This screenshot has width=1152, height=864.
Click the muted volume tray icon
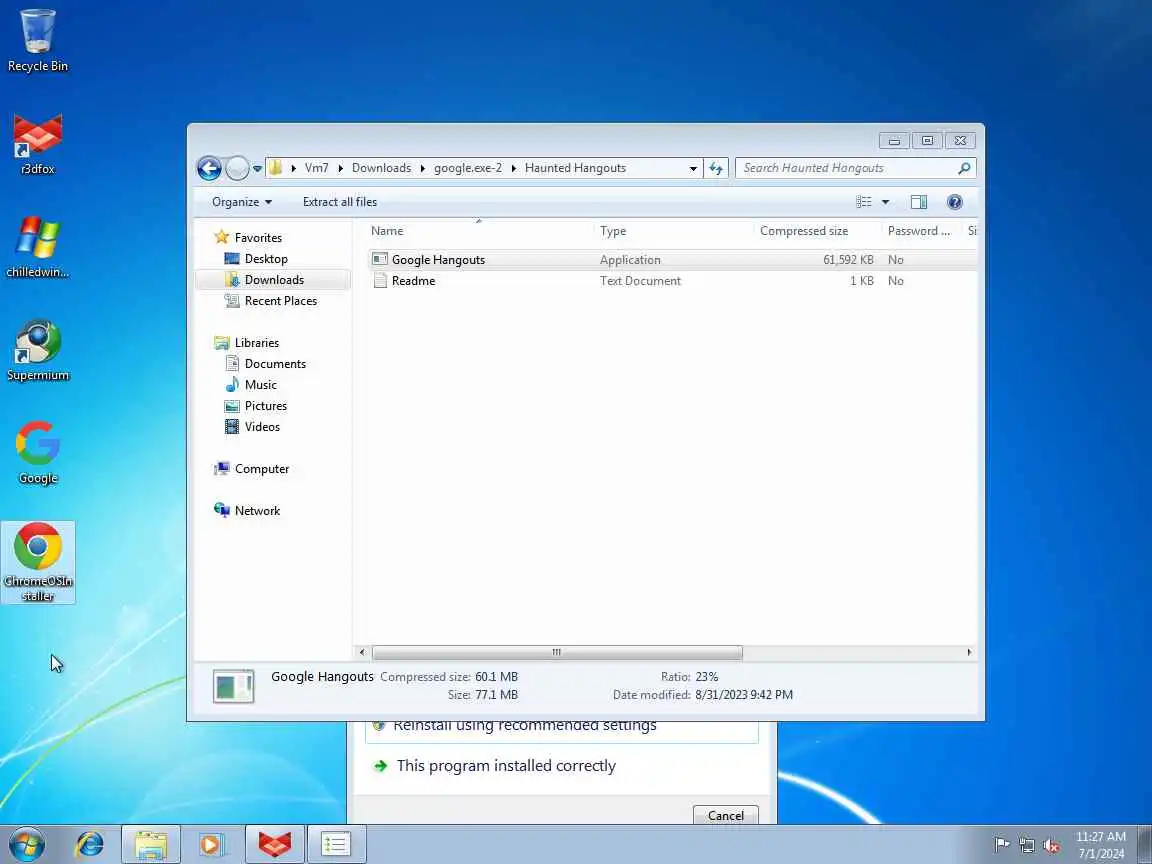[1051, 845]
